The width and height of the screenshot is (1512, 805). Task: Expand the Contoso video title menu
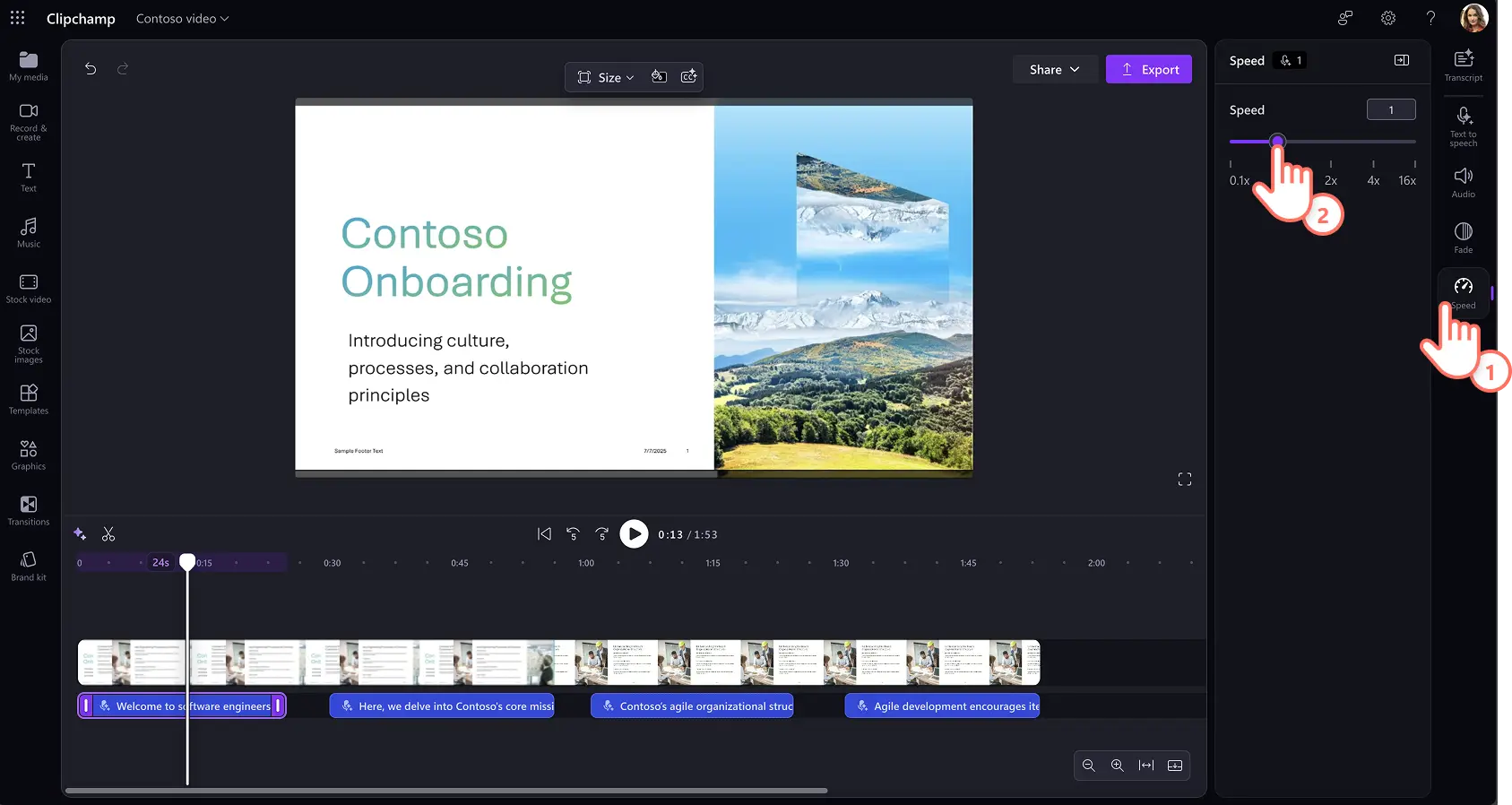tap(183, 18)
